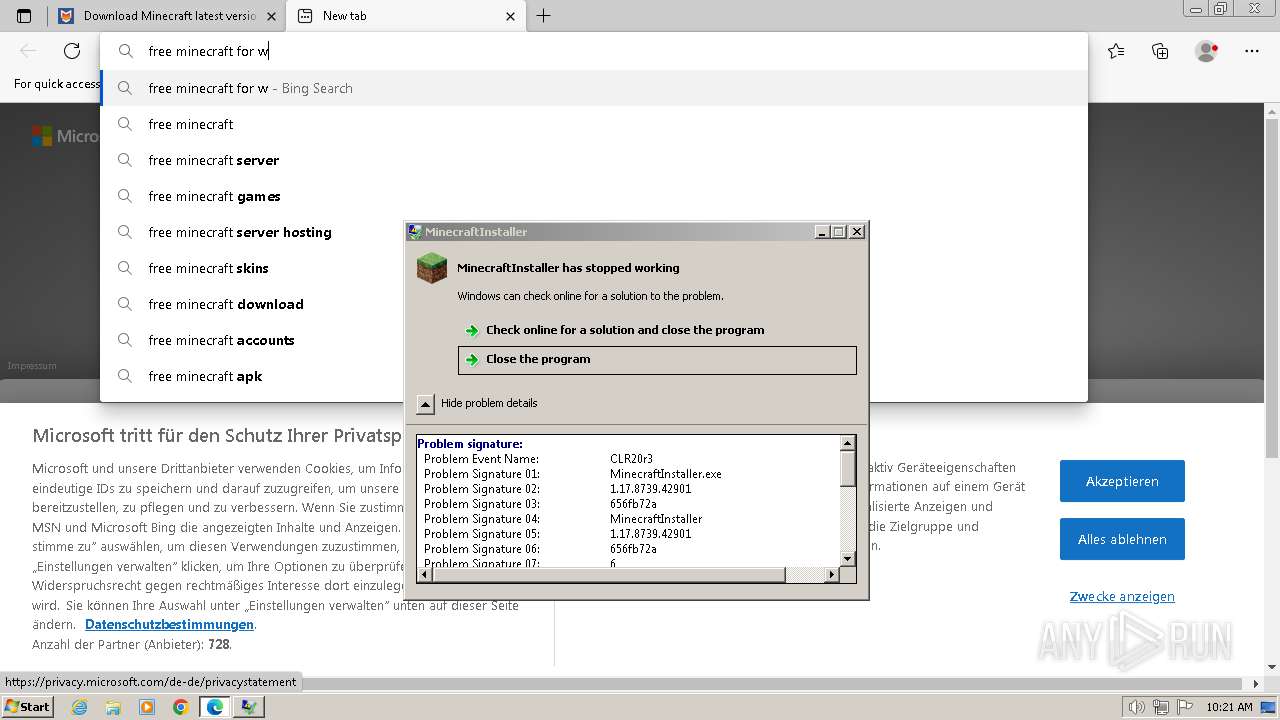Select suggestion 'free minecraft download'
The height and width of the screenshot is (720, 1280).
(x=594, y=304)
